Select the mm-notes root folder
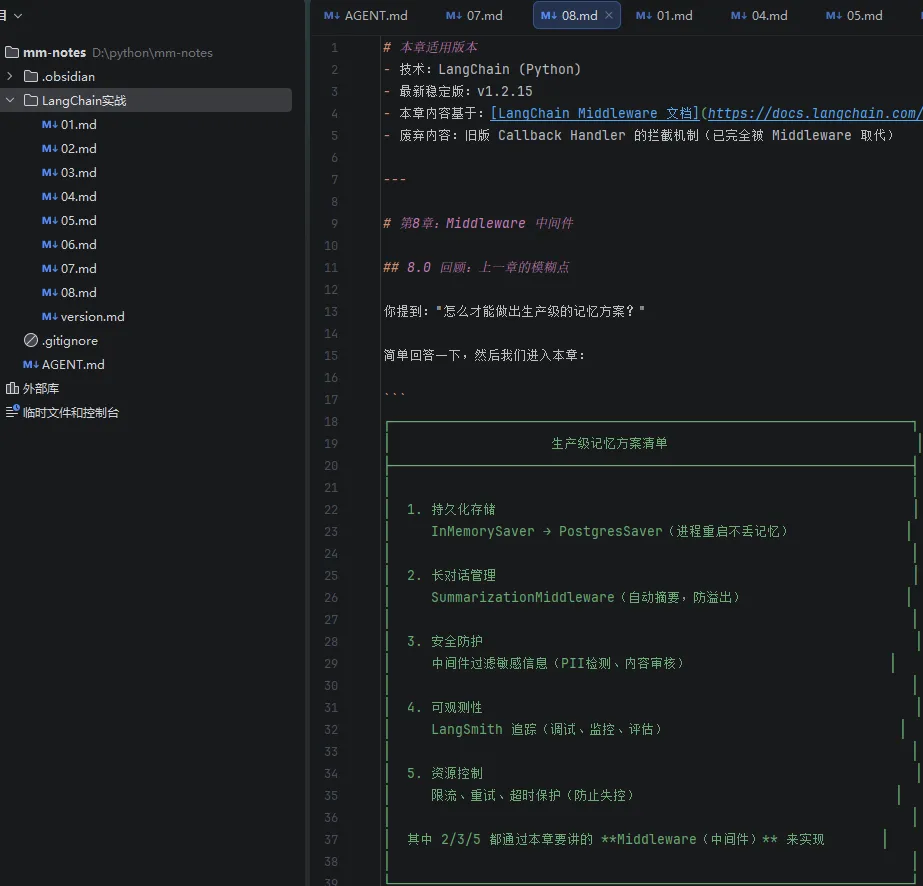This screenshot has width=923, height=886. click(x=54, y=52)
